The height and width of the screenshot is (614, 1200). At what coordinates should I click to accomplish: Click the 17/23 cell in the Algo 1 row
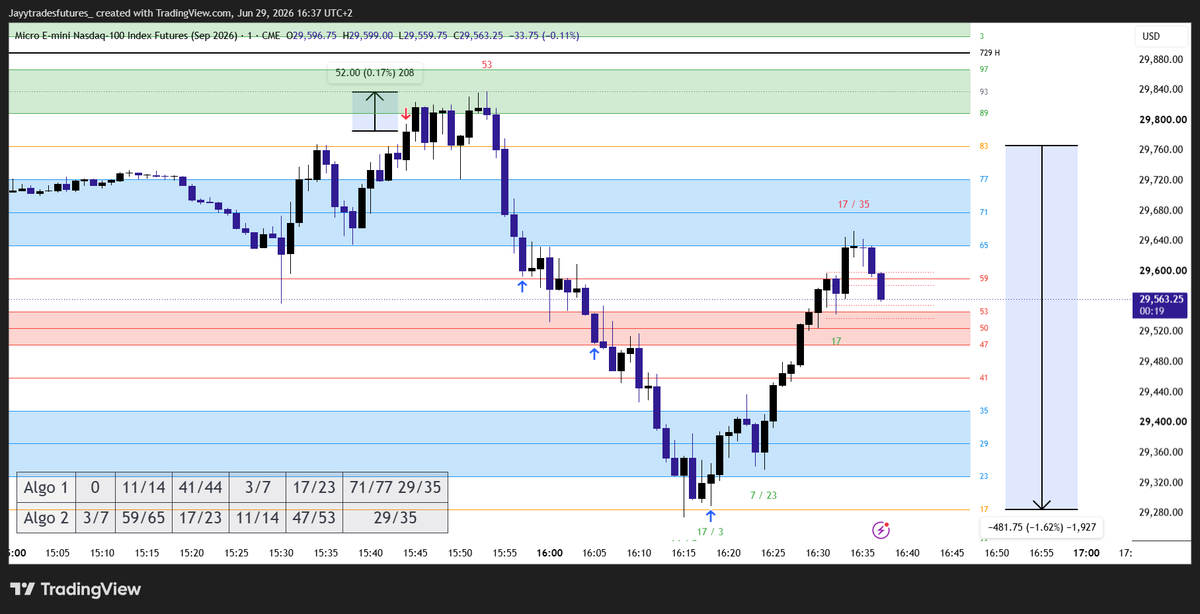click(x=314, y=488)
